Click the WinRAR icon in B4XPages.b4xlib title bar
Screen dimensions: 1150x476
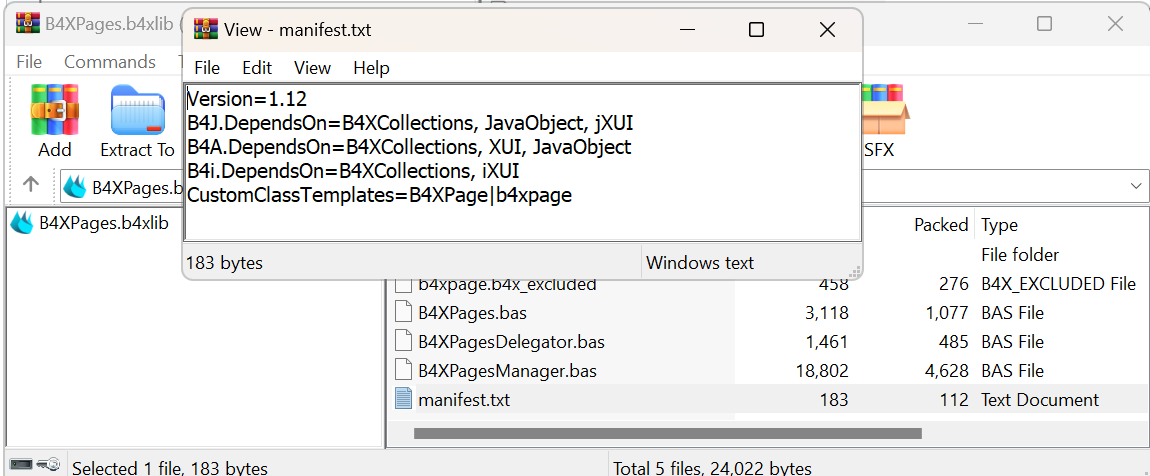click(27, 23)
